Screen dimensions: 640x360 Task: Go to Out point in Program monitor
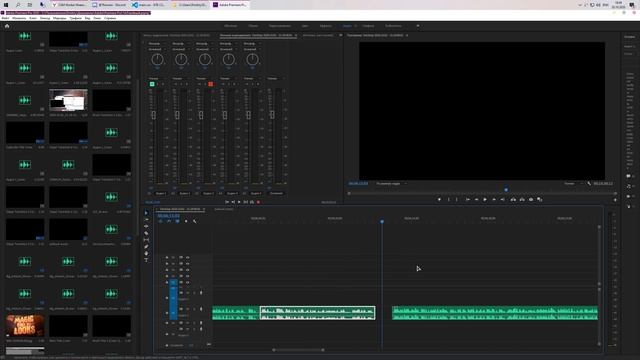tap(502, 200)
